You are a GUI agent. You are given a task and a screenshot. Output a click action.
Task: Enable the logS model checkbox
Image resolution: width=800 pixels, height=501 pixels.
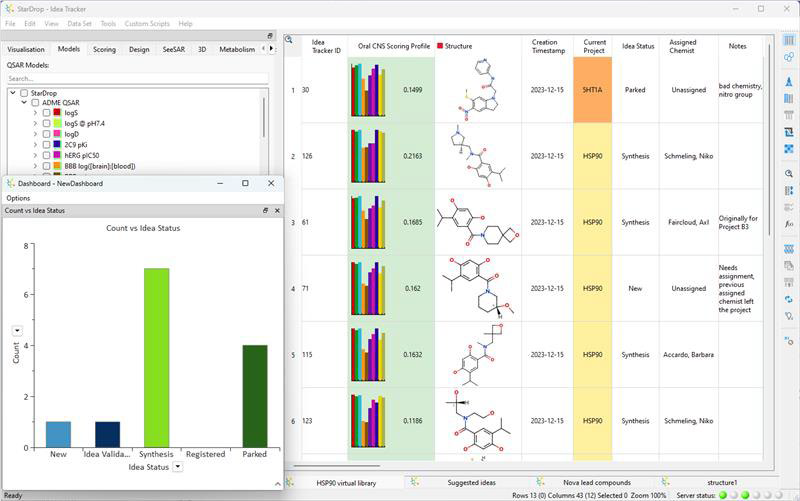pos(46,113)
